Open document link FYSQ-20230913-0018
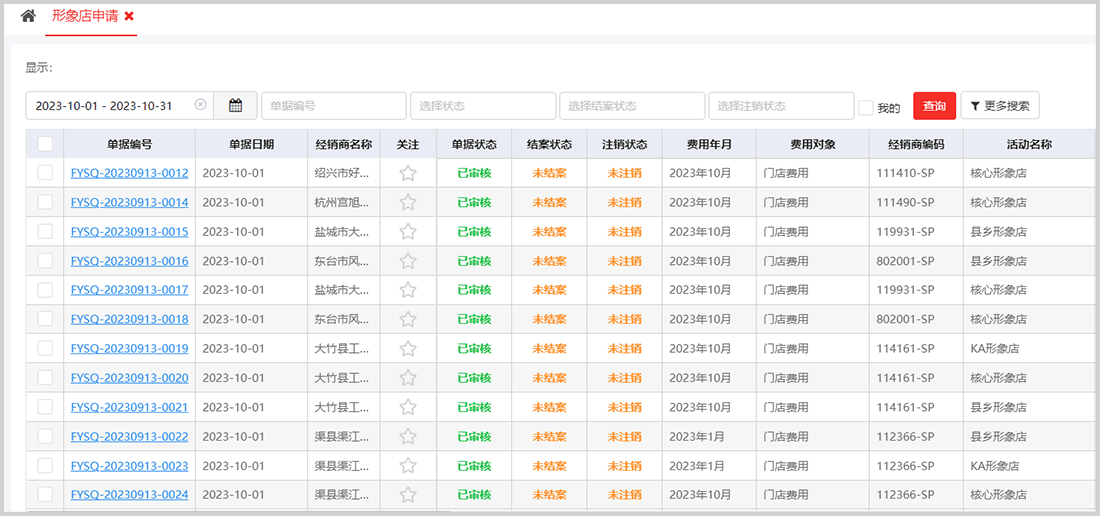The width and height of the screenshot is (1100, 516). [x=129, y=320]
